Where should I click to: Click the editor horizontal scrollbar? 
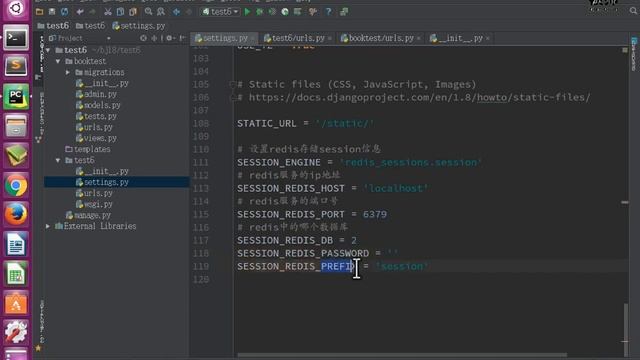[402, 355]
